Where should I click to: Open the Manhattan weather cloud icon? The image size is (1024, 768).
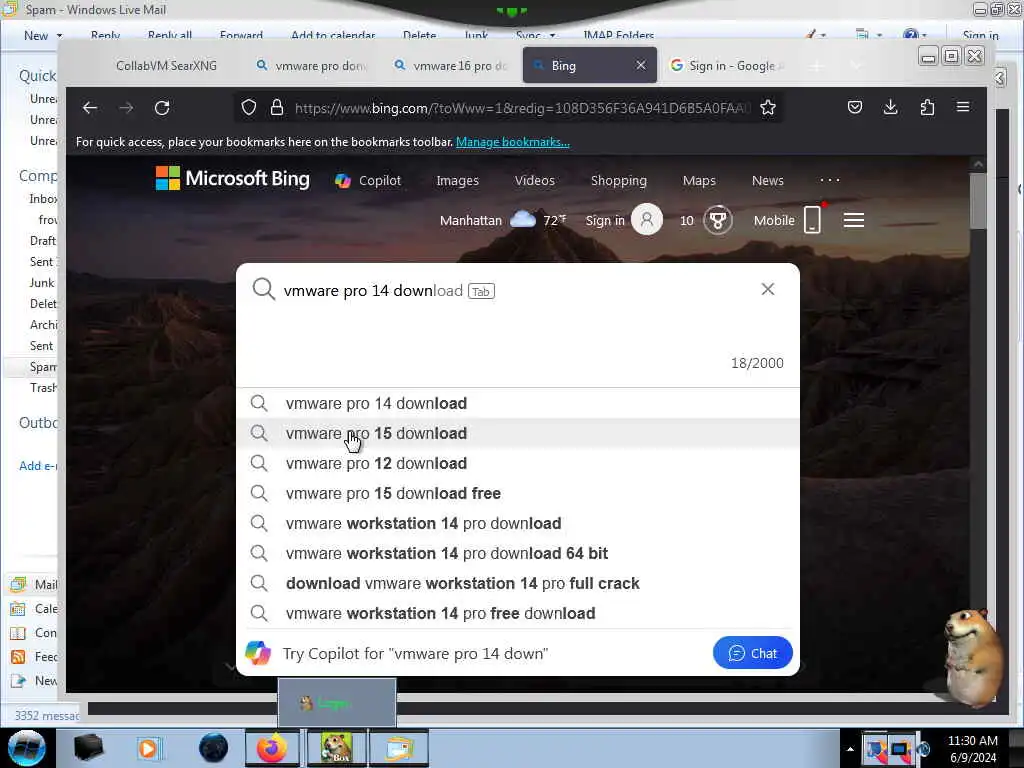pyautogui.click(x=522, y=219)
